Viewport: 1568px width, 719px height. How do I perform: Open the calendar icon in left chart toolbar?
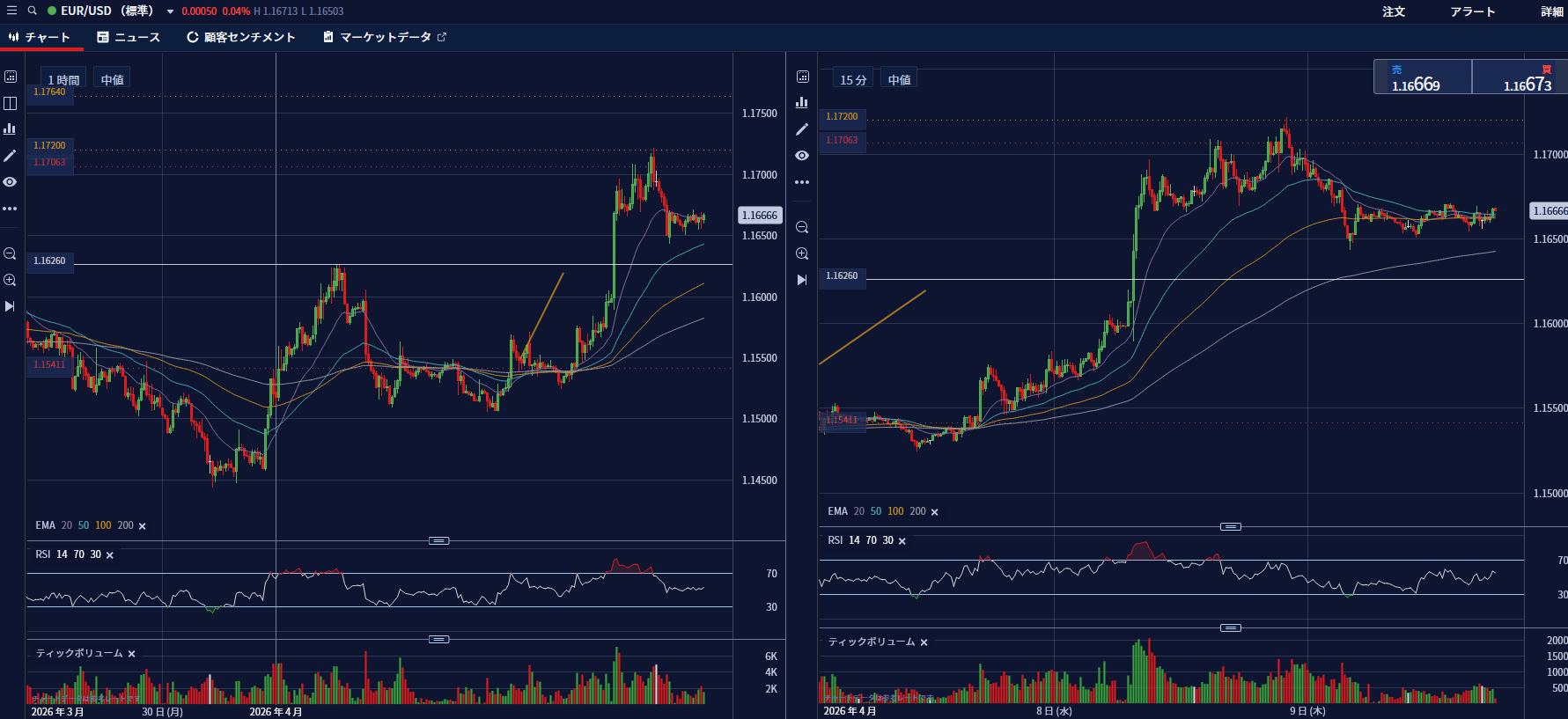(11, 77)
